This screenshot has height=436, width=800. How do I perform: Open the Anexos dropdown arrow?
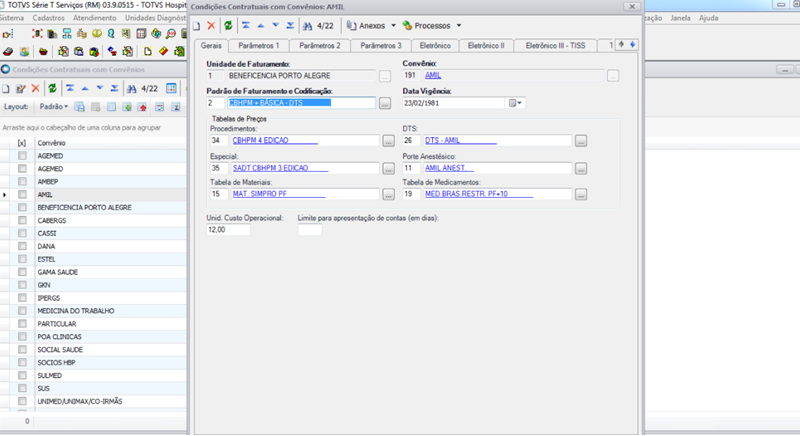393,25
